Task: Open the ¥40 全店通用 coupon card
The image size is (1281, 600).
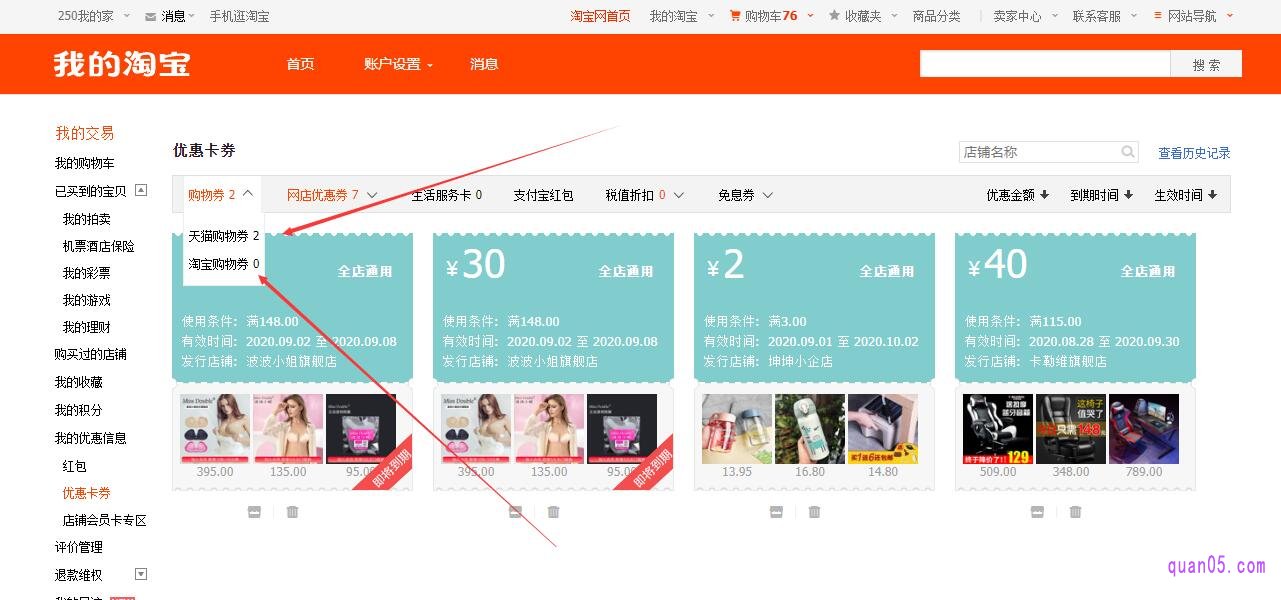Action: click(1075, 307)
